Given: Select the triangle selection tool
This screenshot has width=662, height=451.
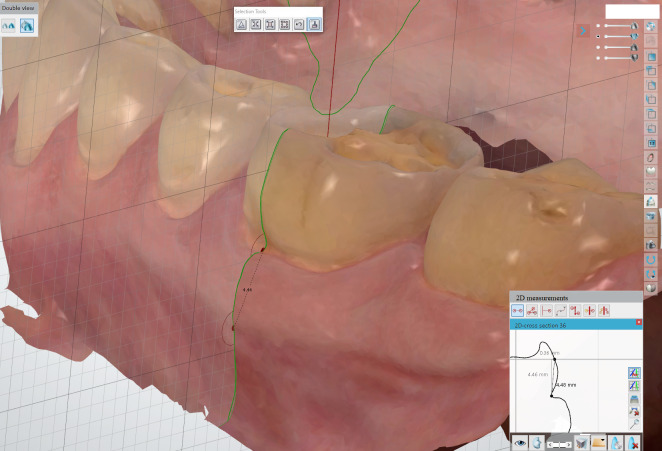Looking at the screenshot, I should pyautogui.click(x=241, y=24).
